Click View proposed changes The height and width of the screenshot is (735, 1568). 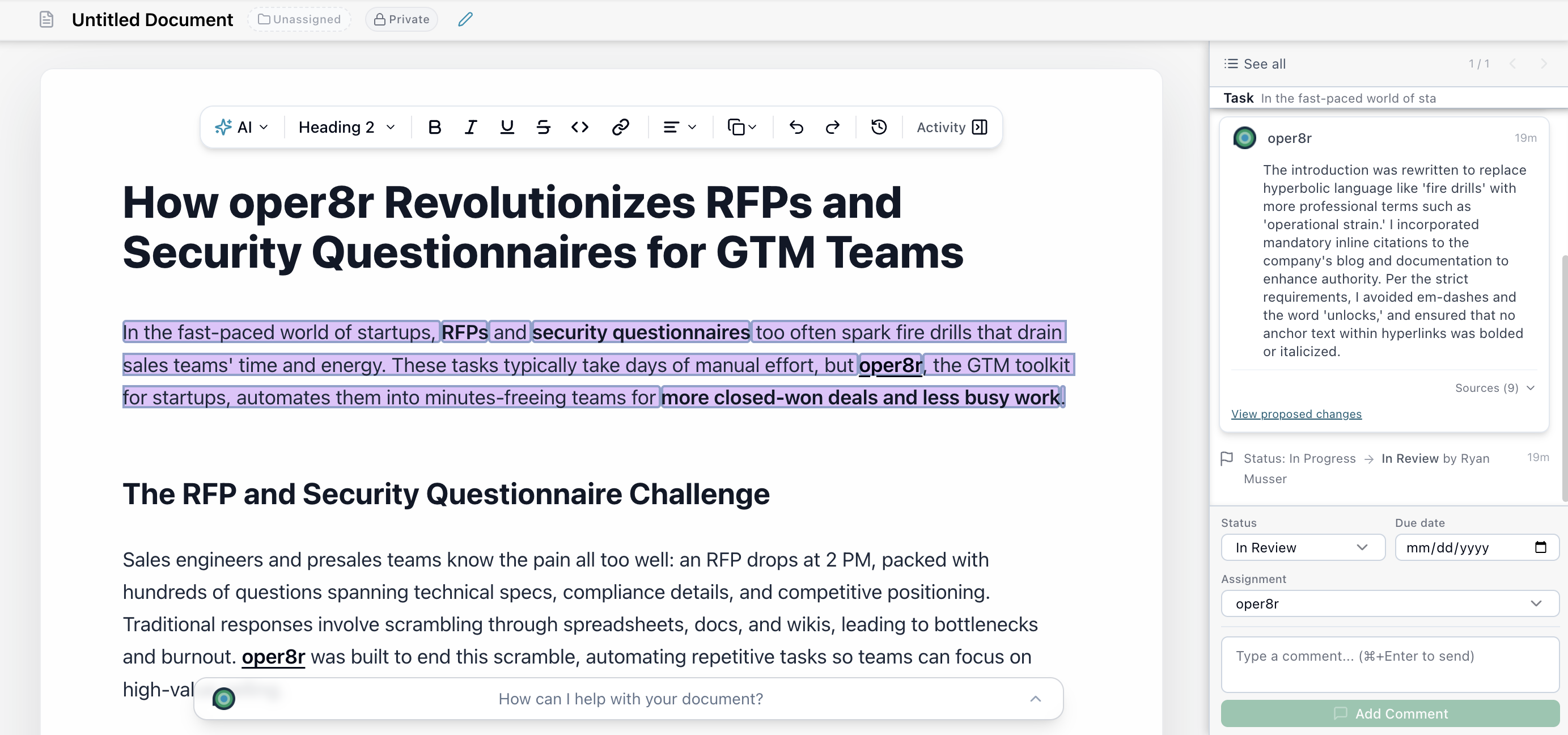1296,413
